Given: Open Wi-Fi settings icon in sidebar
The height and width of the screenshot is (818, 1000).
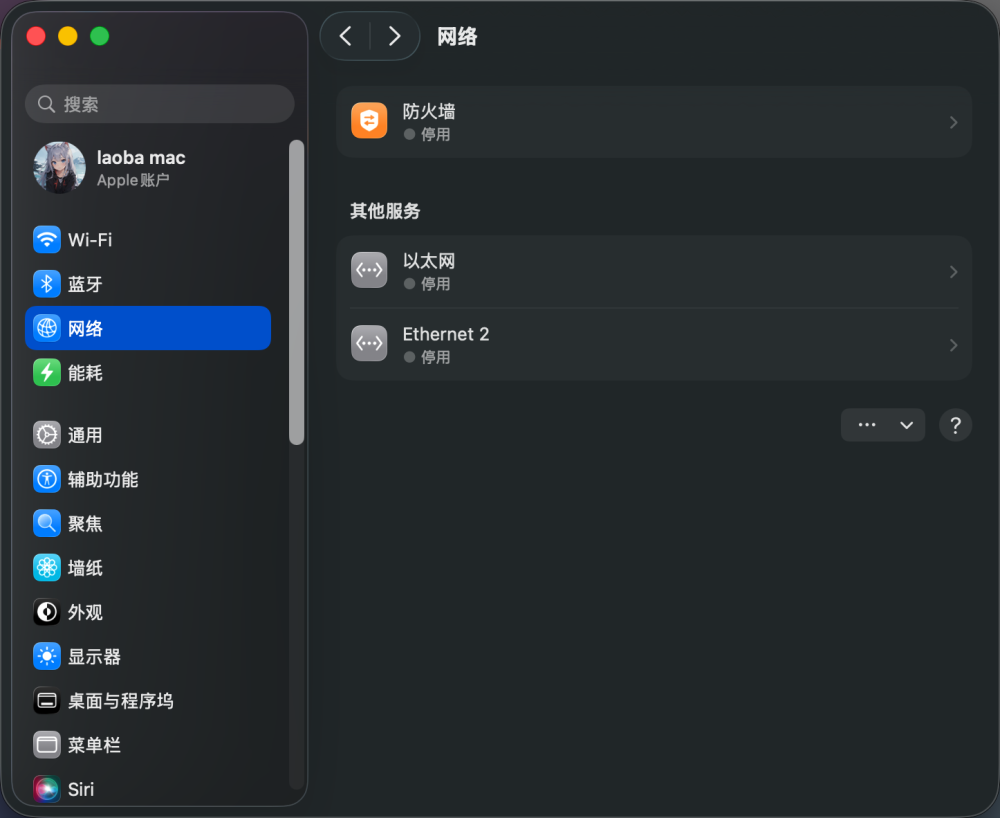Looking at the screenshot, I should pyautogui.click(x=47, y=240).
